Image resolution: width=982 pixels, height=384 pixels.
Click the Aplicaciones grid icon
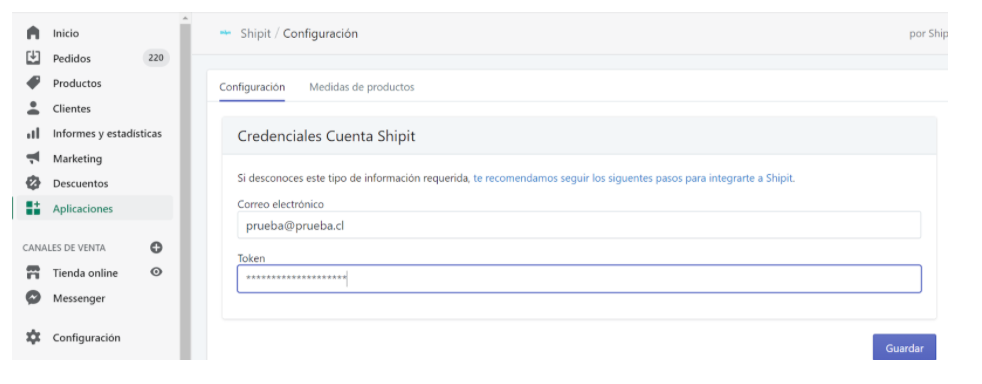[x=33, y=208]
